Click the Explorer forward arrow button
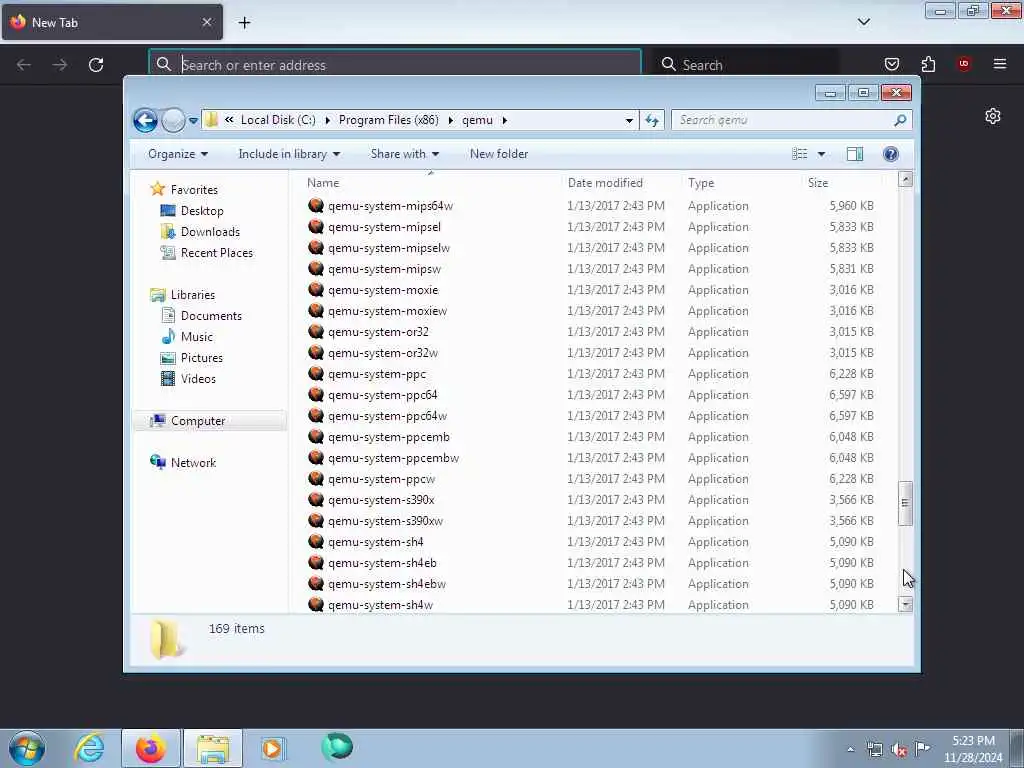Viewport: 1024px width, 768px height. tap(172, 120)
